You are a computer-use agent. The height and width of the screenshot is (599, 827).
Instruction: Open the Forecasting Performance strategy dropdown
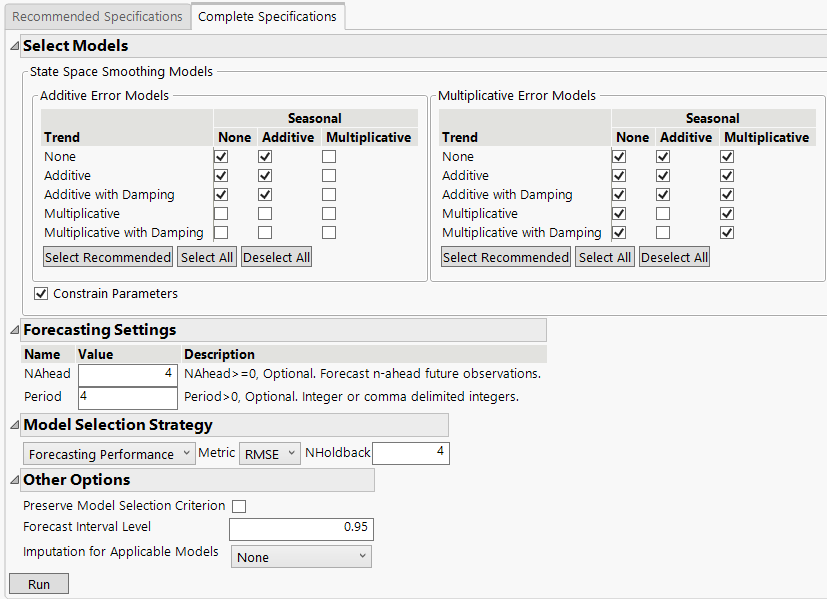(x=109, y=454)
